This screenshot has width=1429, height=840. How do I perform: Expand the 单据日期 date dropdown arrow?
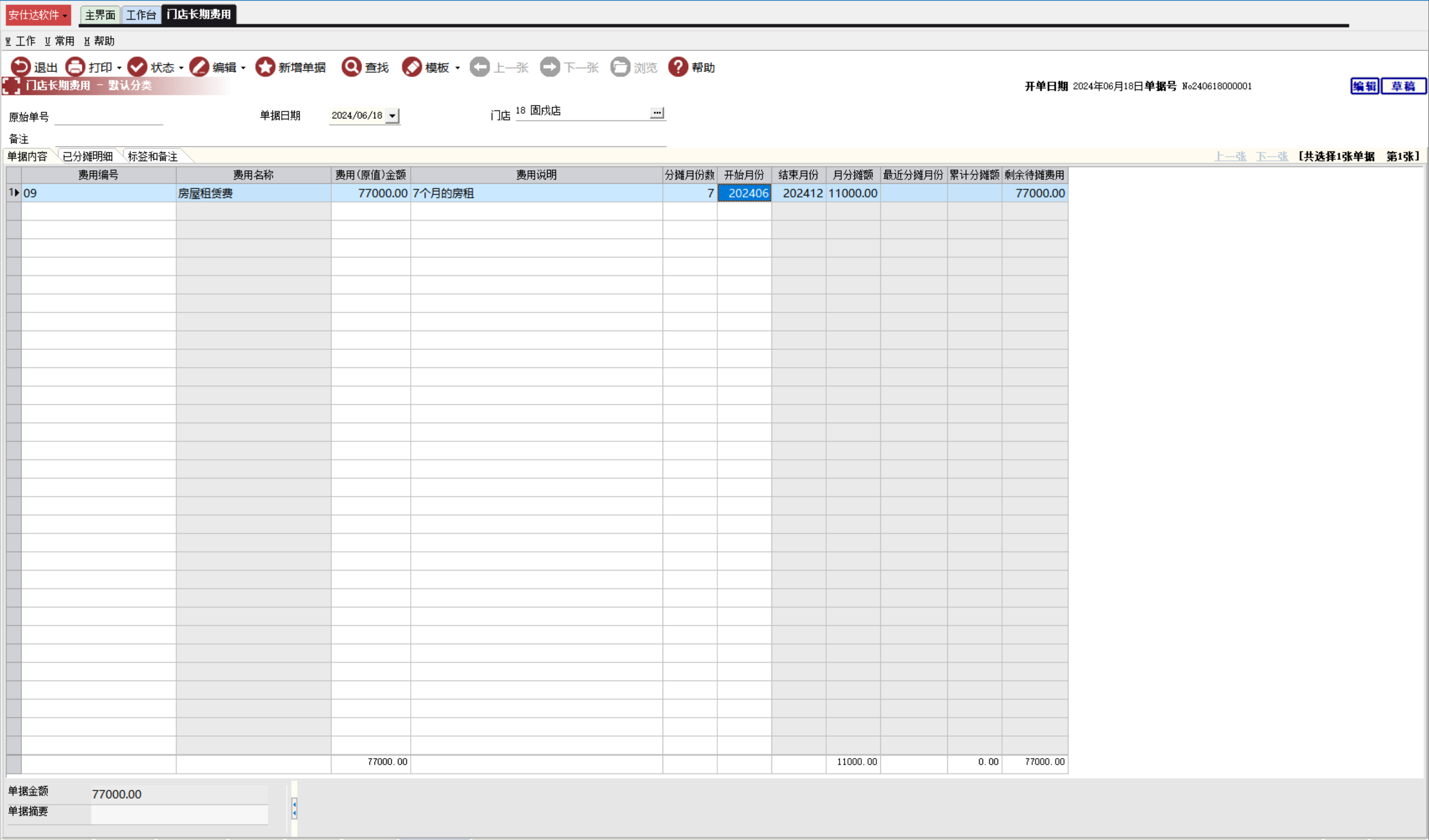pyautogui.click(x=392, y=116)
